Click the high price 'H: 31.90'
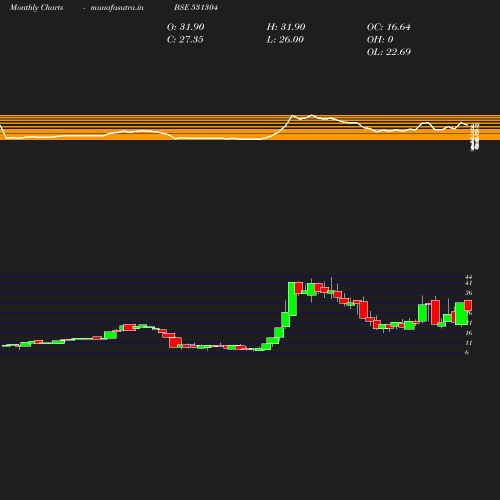 pos(286,27)
